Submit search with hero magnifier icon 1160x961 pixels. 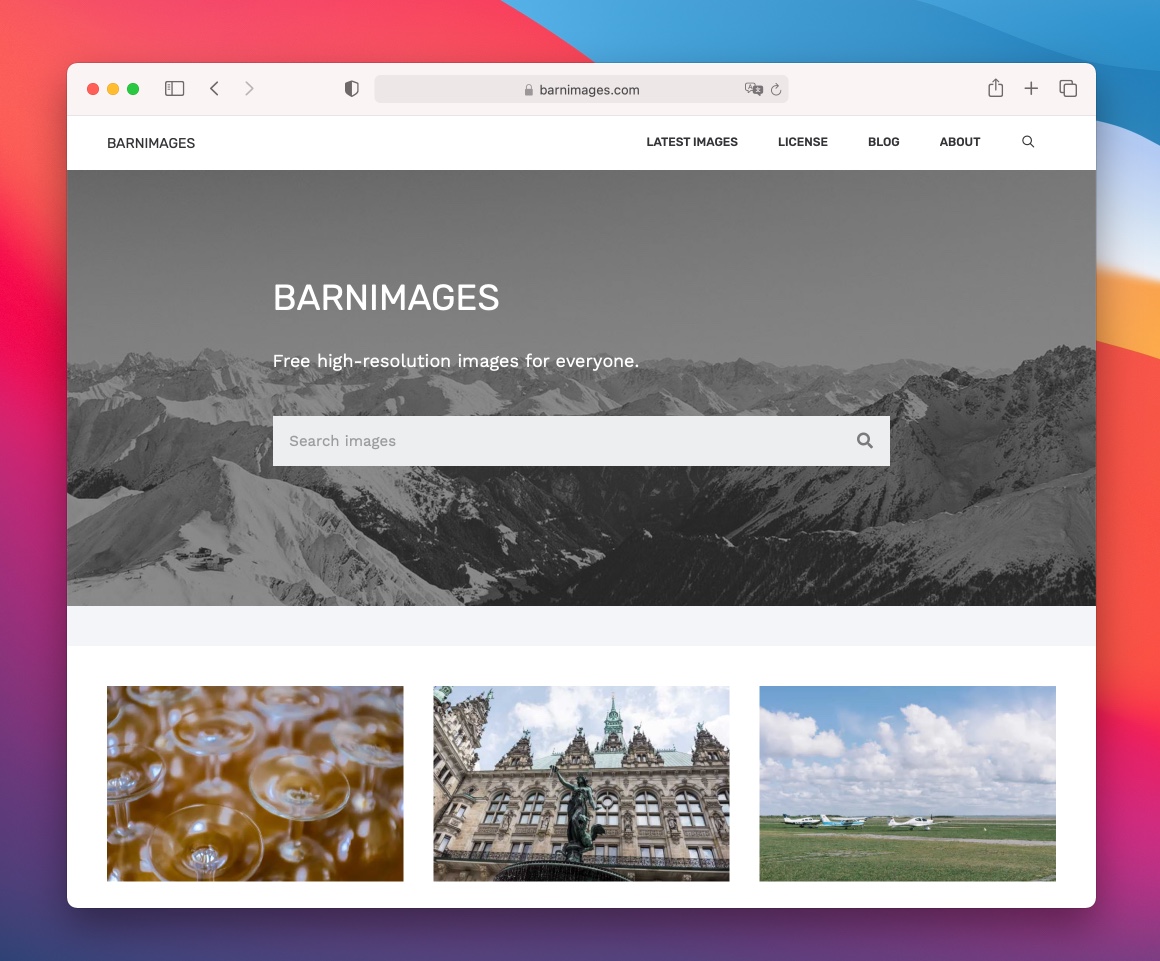tap(865, 441)
